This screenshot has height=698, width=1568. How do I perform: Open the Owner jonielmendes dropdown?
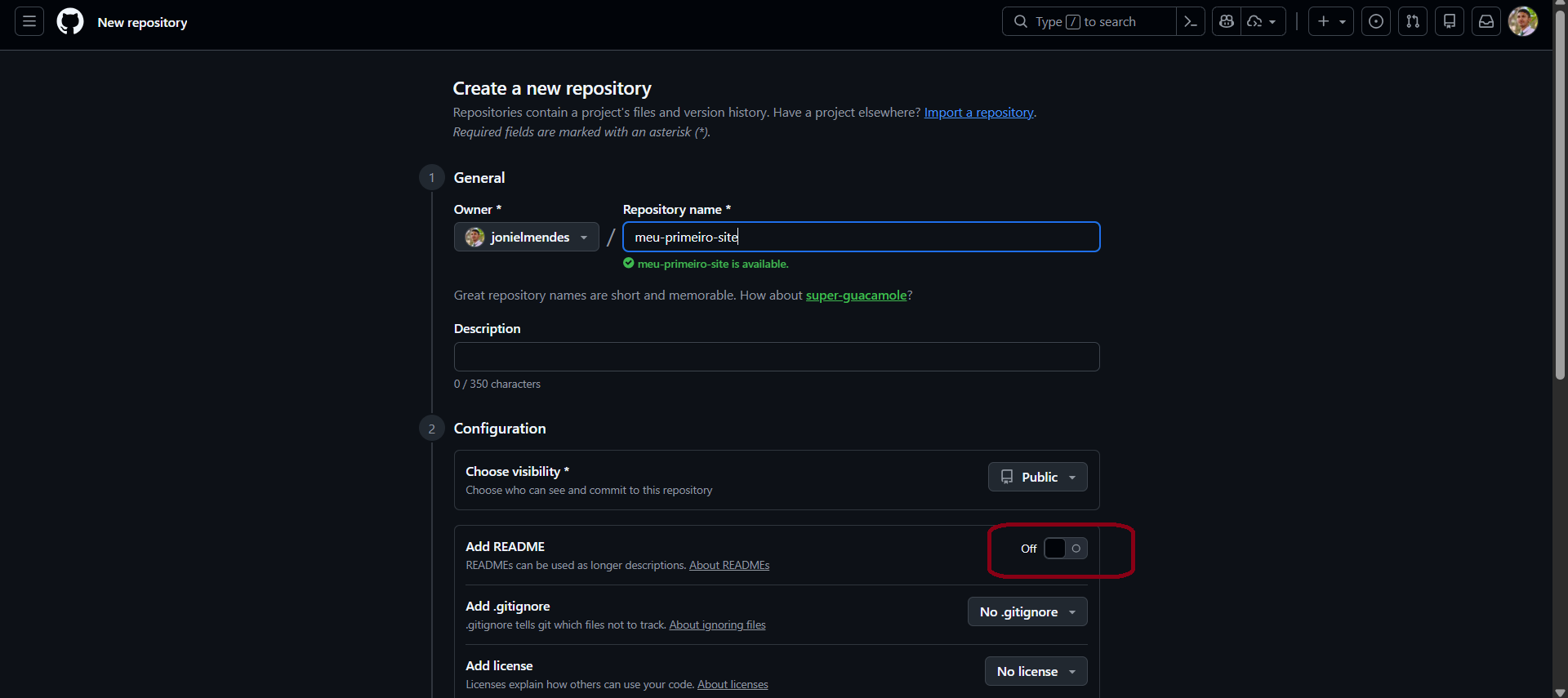[527, 237]
